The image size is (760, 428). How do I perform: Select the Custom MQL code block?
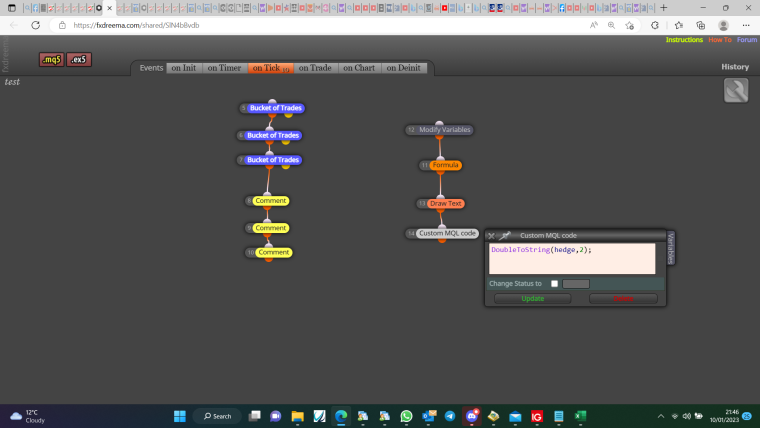point(447,233)
